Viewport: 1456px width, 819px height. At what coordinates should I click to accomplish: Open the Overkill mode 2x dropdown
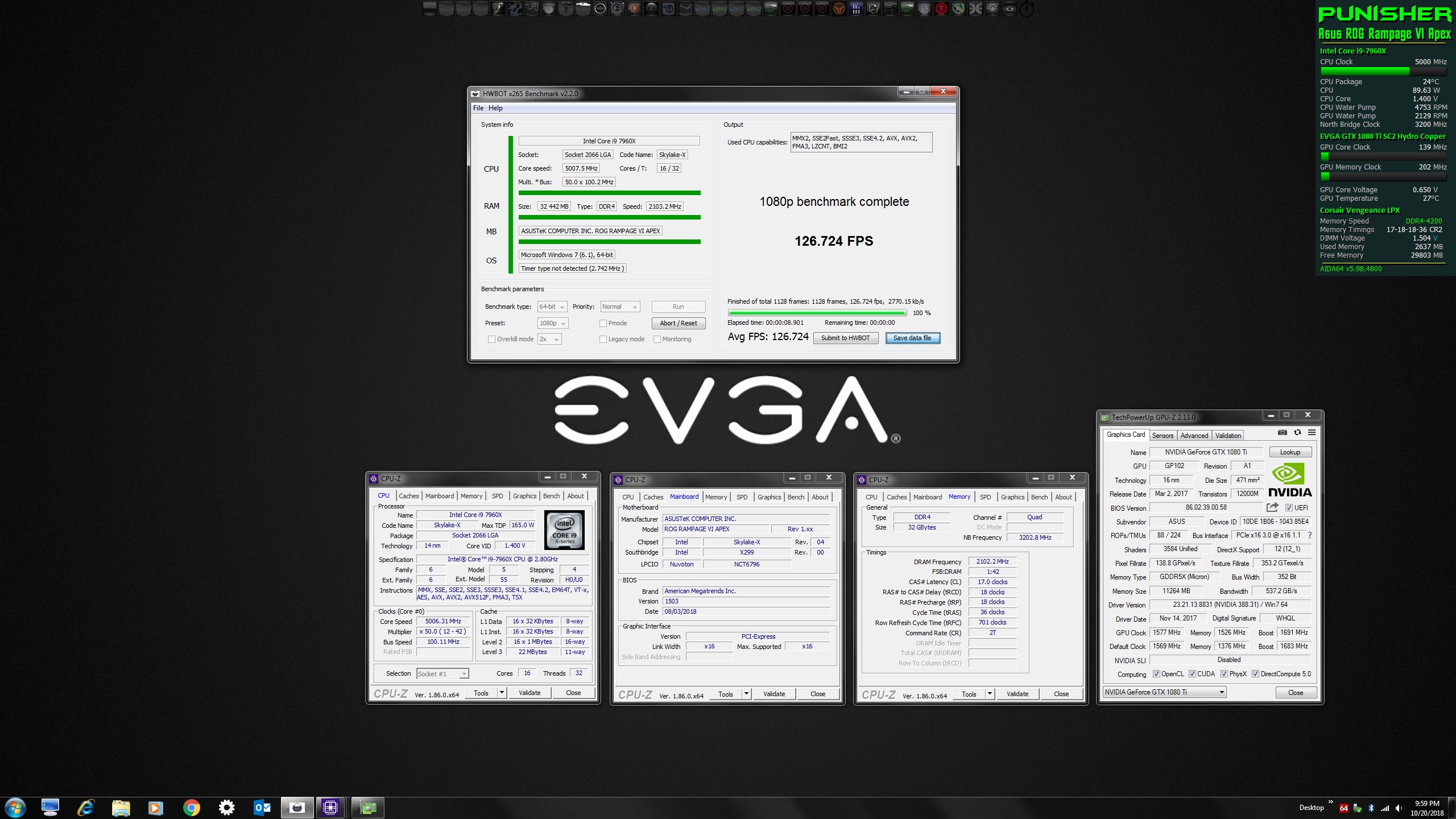pyautogui.click(x=549, y=339)
